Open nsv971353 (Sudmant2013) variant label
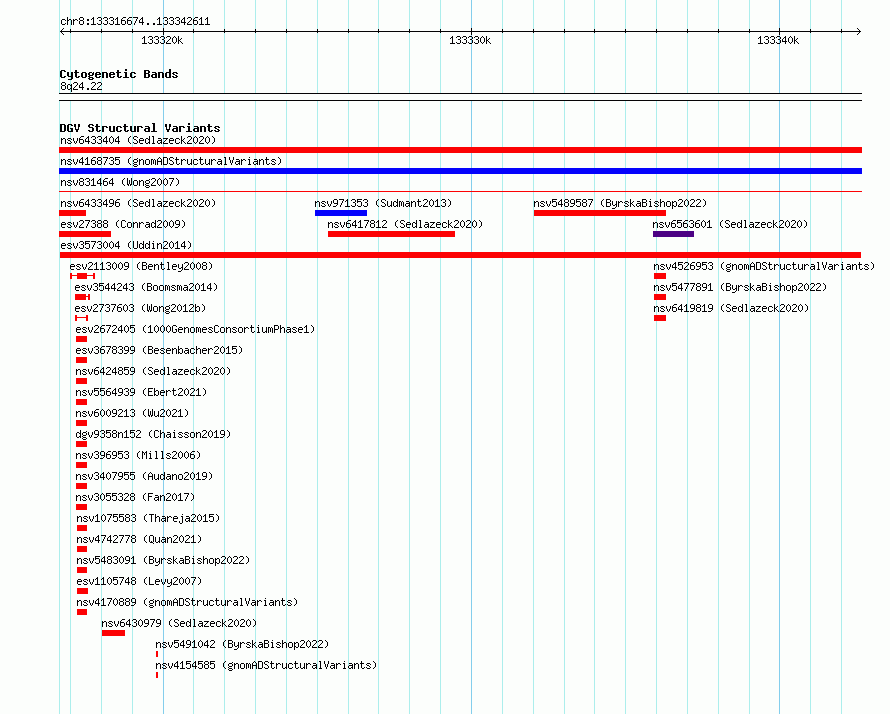 click(383, 203)
